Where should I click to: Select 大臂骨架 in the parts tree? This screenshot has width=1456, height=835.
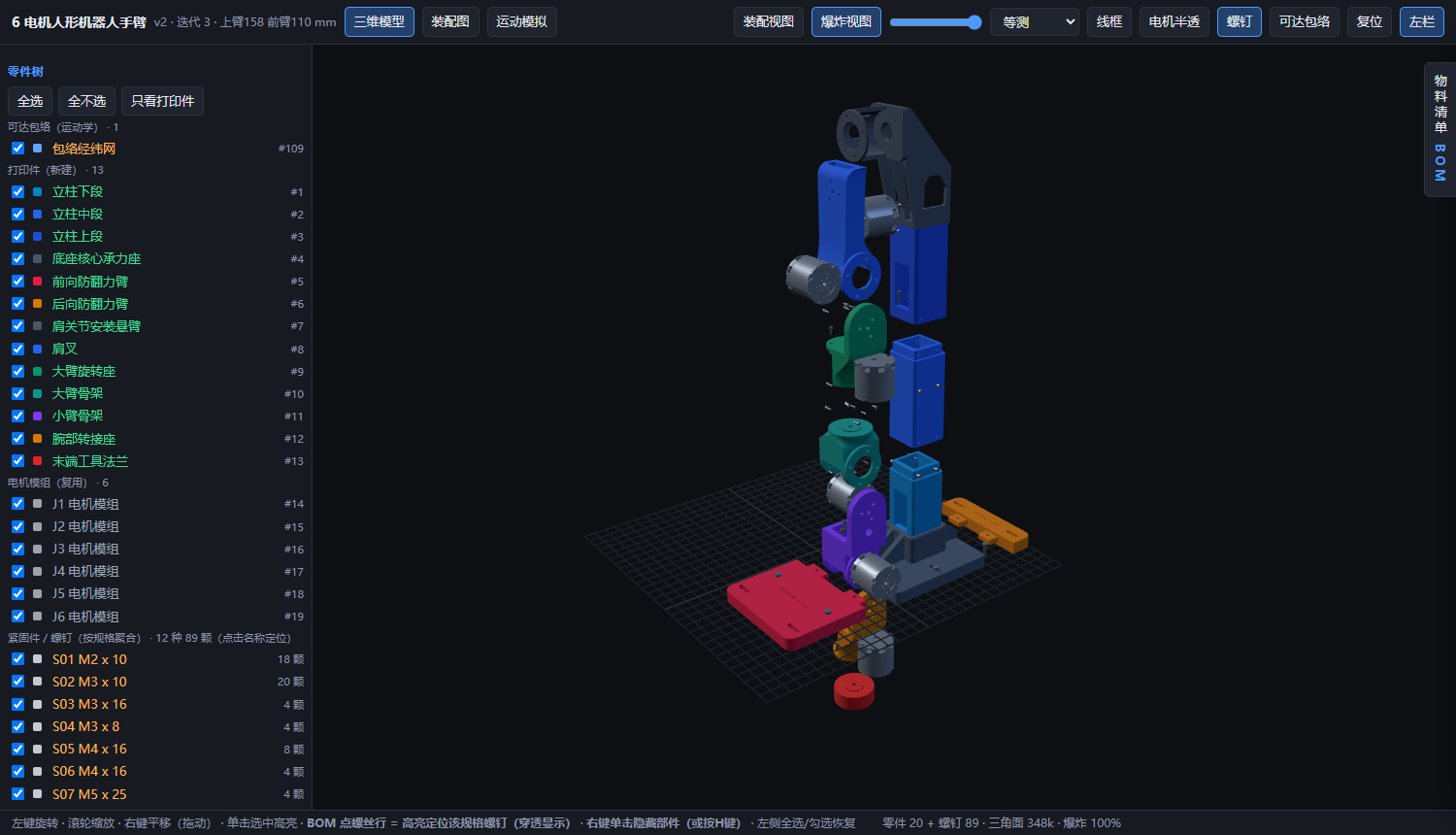coord(78,393)
